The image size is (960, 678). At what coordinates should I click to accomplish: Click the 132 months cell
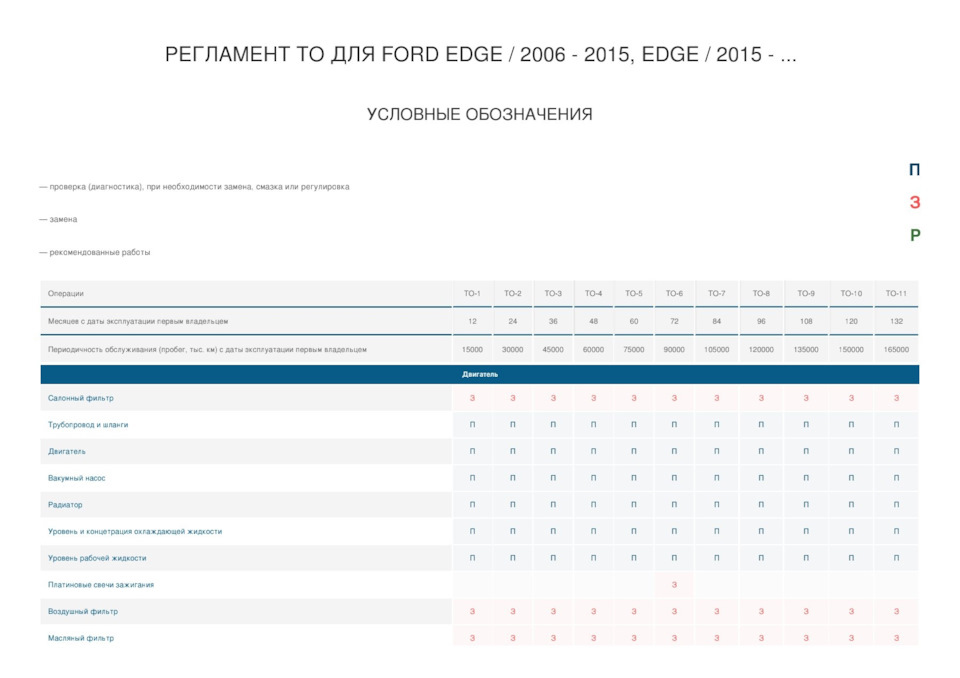tap(896, 321)
